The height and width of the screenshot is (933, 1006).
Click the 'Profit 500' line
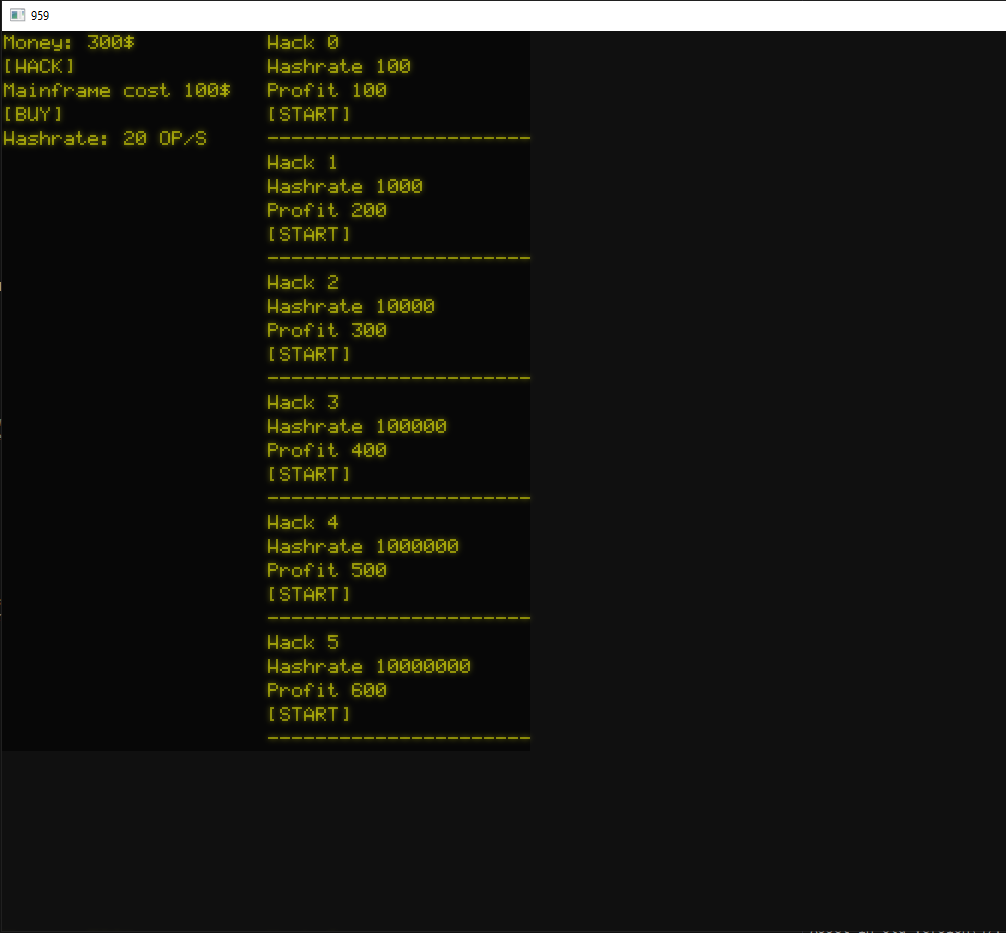[327, 570]
